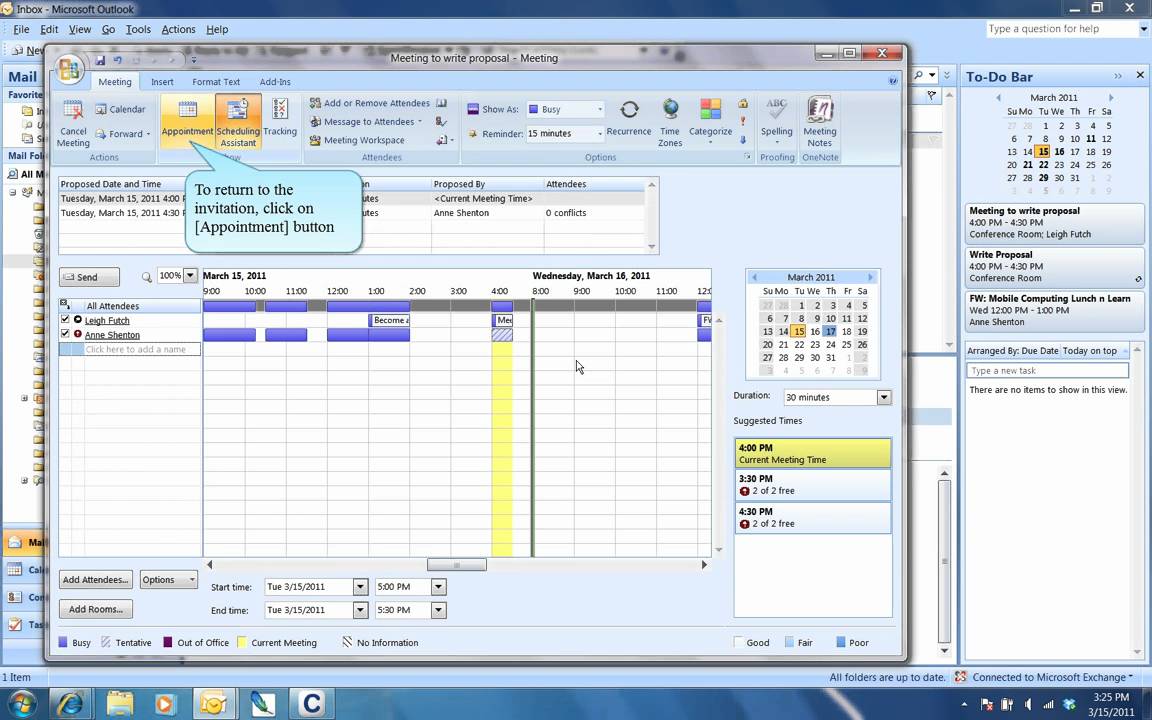Image resolution: width=1152 pixels, height=720 pixels.
Task: Open the 100% zoom dropdown
Action: [190, 276]
